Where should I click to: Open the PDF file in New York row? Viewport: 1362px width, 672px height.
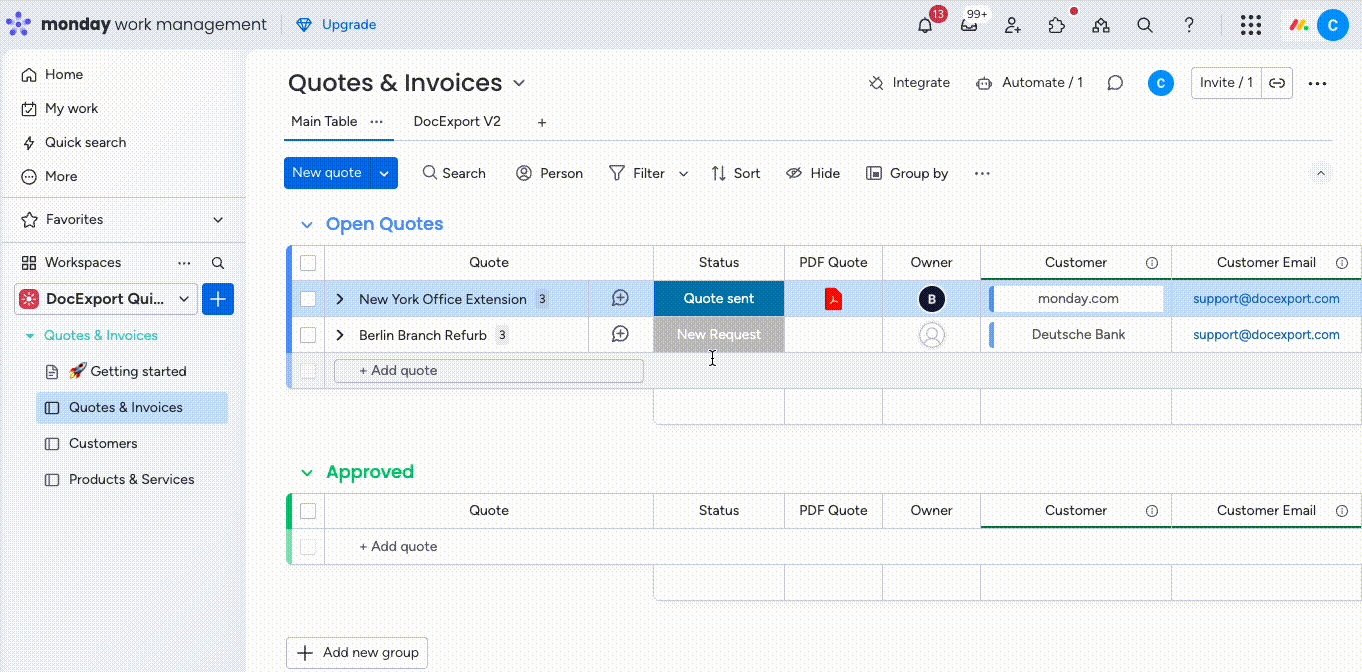(x=833, y=298)
